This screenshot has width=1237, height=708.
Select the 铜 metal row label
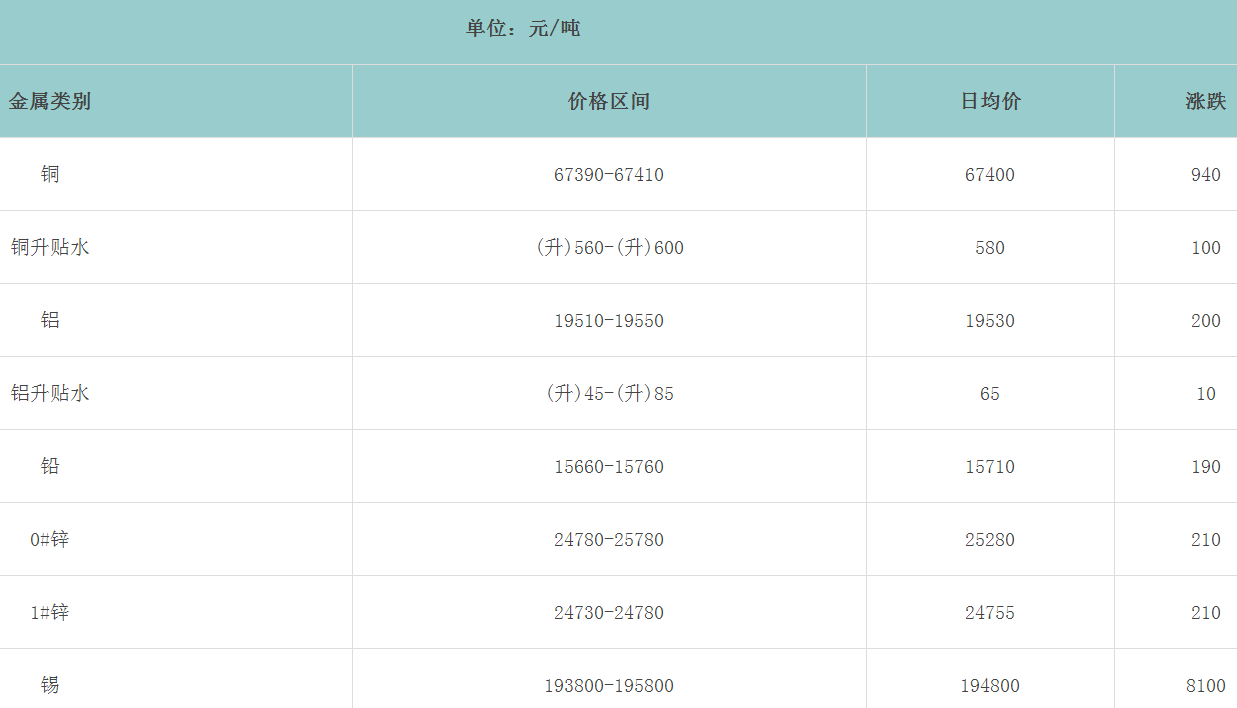(x=50, y=174)
